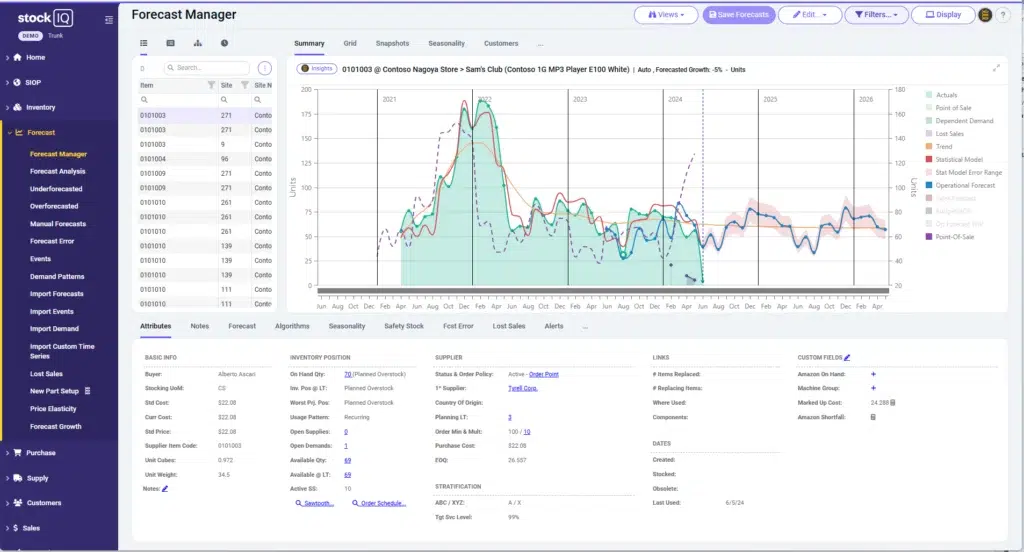Screen dimensions: 1024x552
Task: Open the Fcst Error tab
Action: pyautogui.click(x=458, y=326)
